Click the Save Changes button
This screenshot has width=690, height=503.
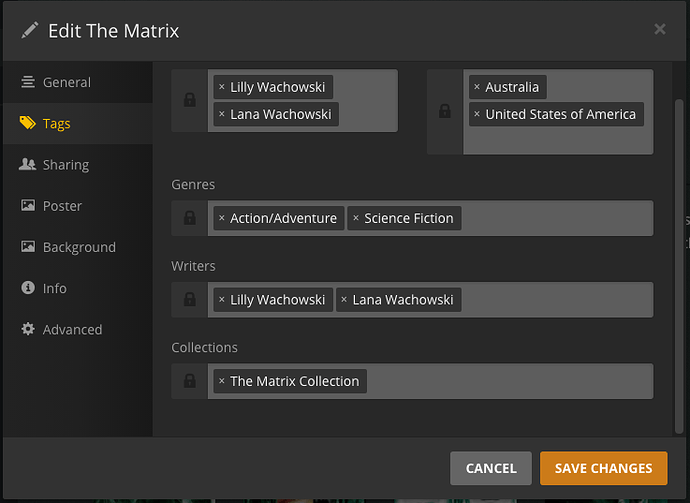[604, 468]
